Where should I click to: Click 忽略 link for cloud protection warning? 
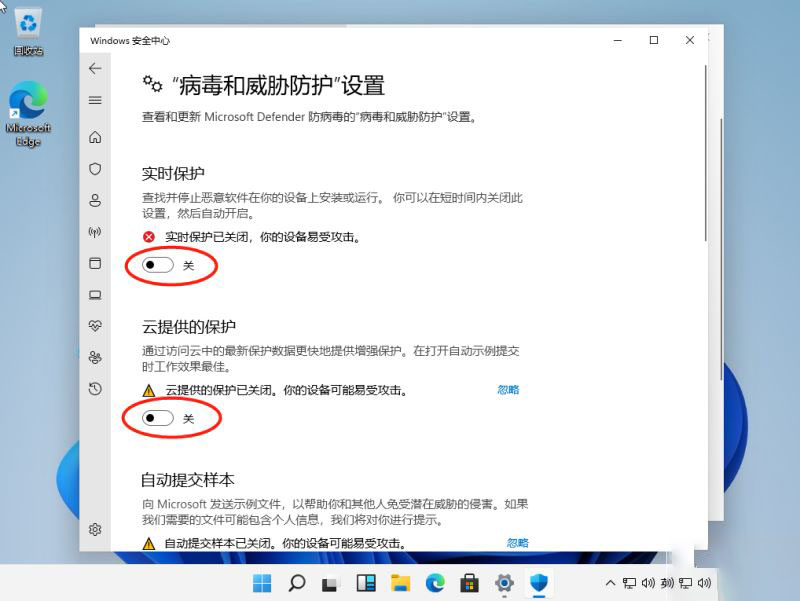point(508,390)
